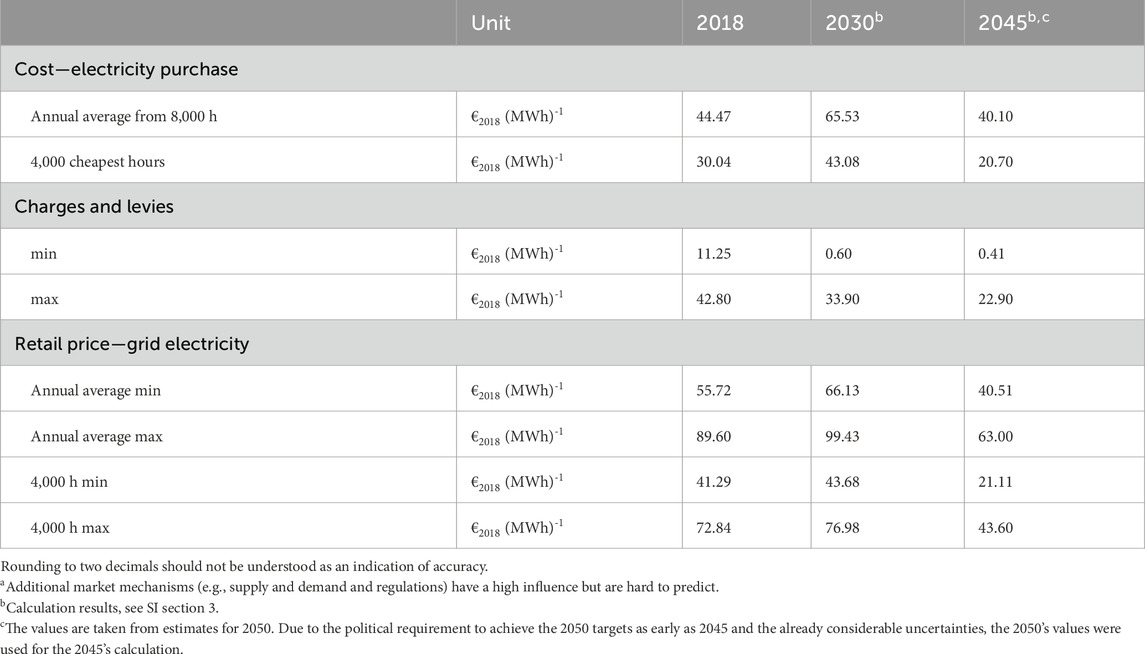Select the 65.53 cell for 2030
This screenshot has width=1145, height=654.
(x=844, y=116)
